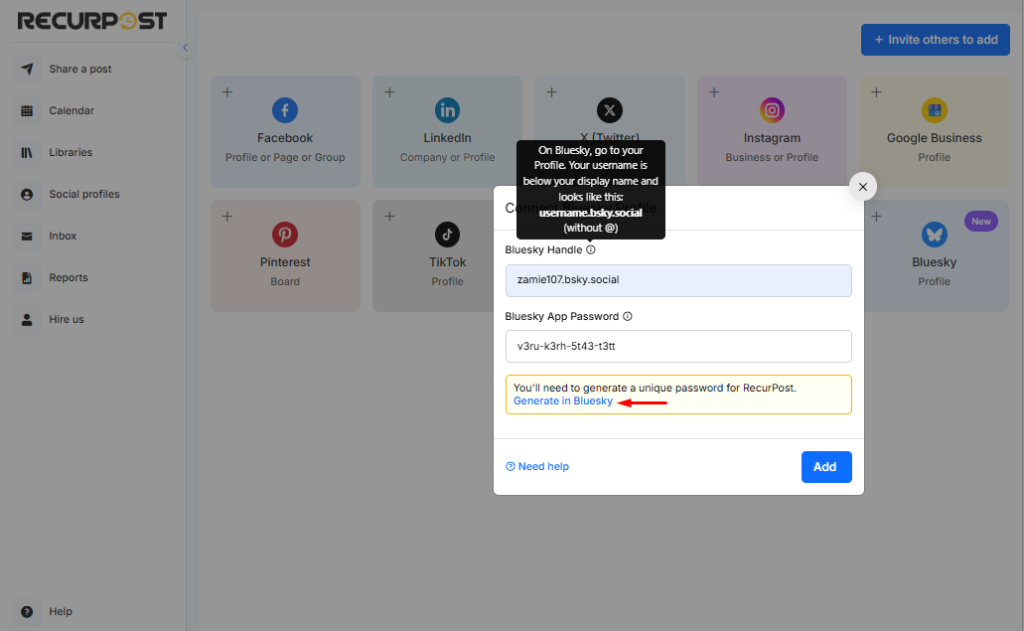Click the Share a post paper plane icon
The image size is (1024, 631).
27,69
